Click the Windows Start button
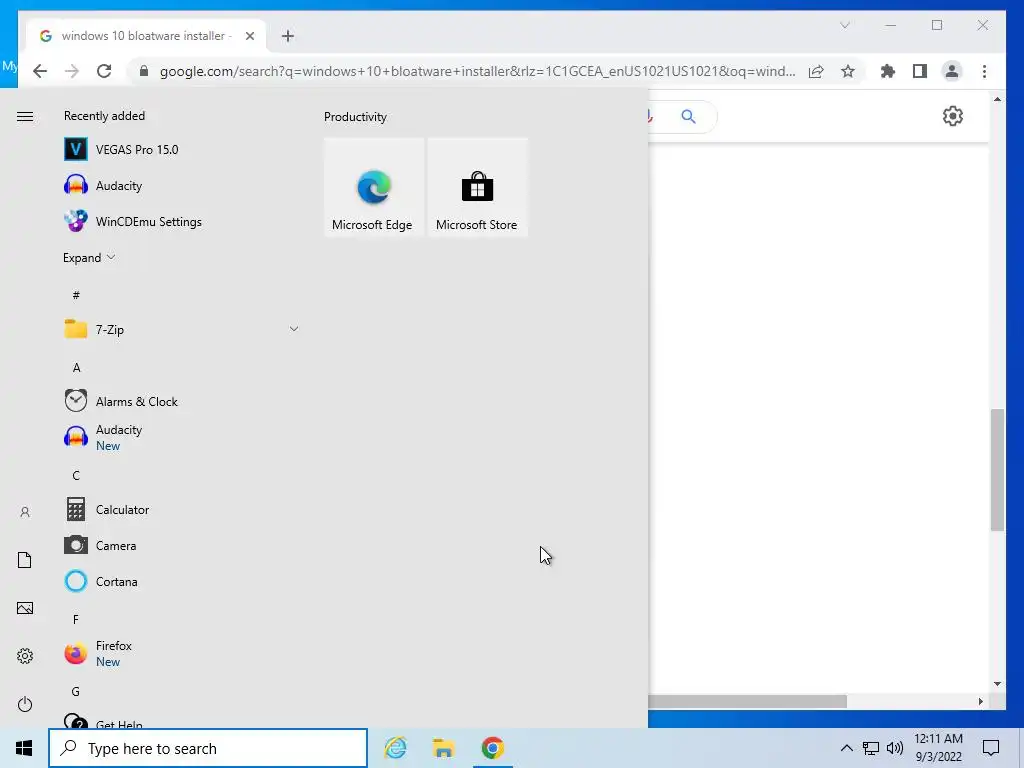Viewport: 1024px width, 768px height. 24,748
